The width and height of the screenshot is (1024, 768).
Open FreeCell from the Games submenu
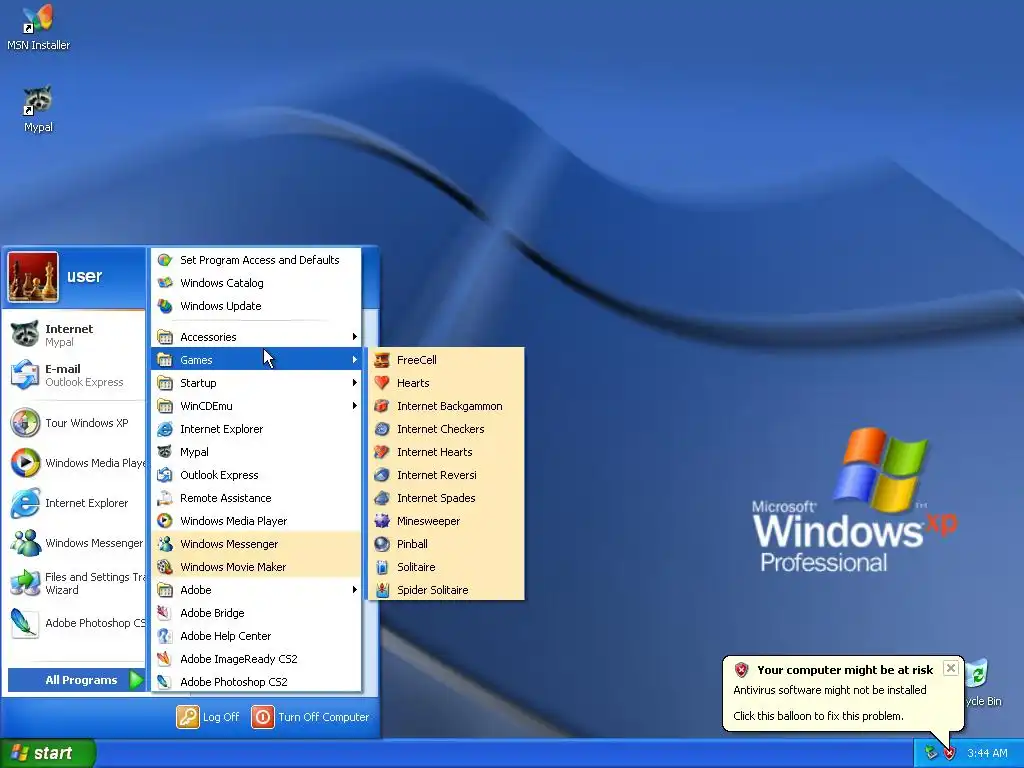446,360
